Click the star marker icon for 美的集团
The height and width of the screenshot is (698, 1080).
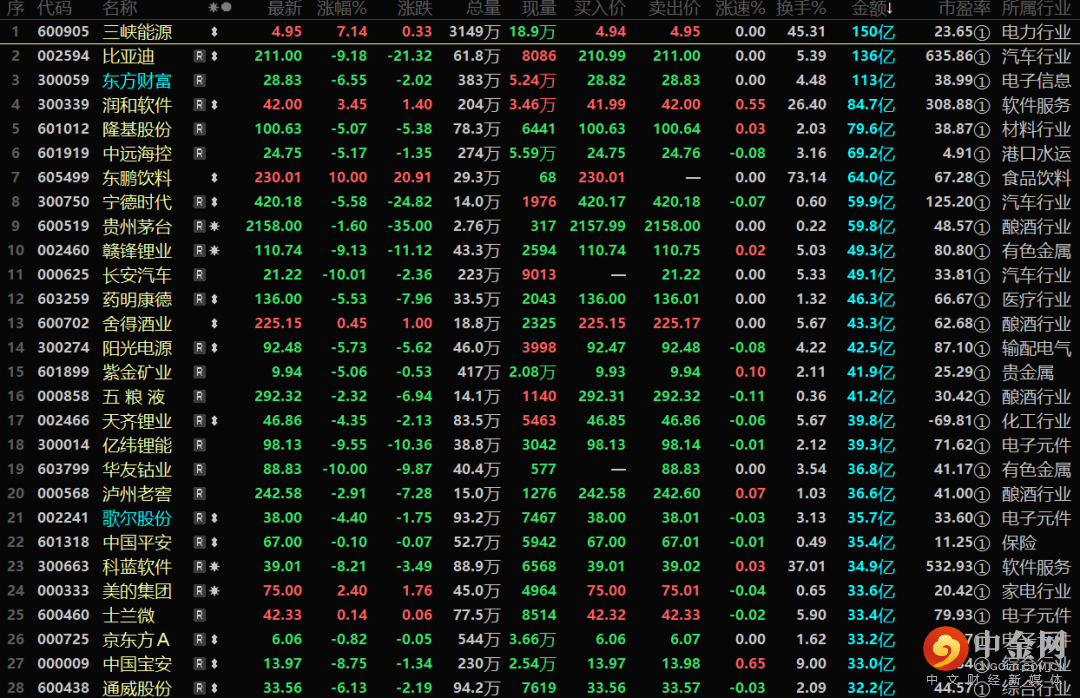(x=214, y=591)
